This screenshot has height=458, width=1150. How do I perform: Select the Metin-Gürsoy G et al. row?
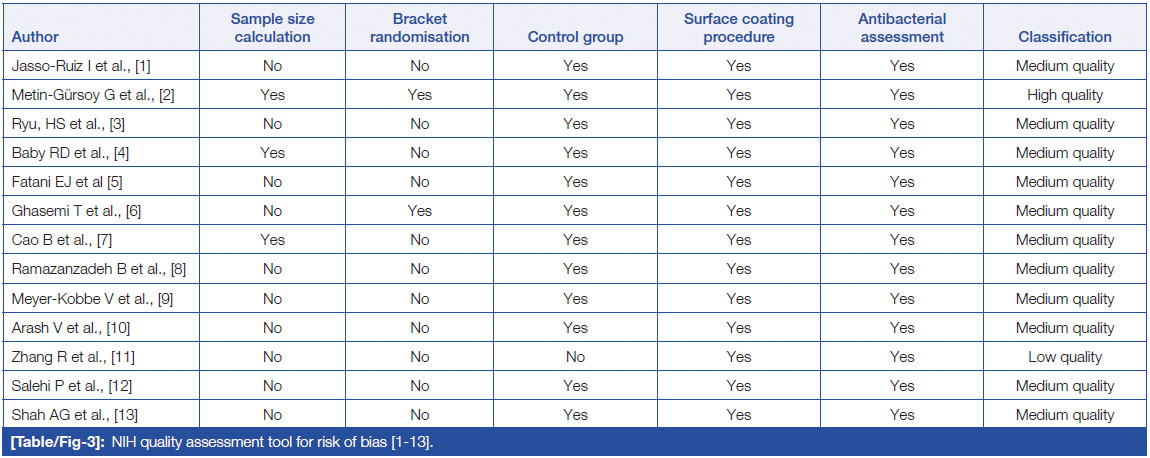87,95
